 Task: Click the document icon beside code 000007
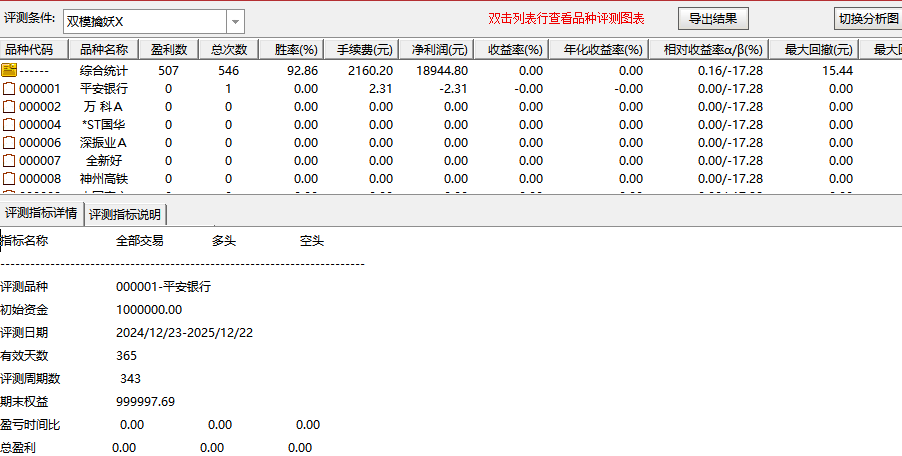[9, 161]
